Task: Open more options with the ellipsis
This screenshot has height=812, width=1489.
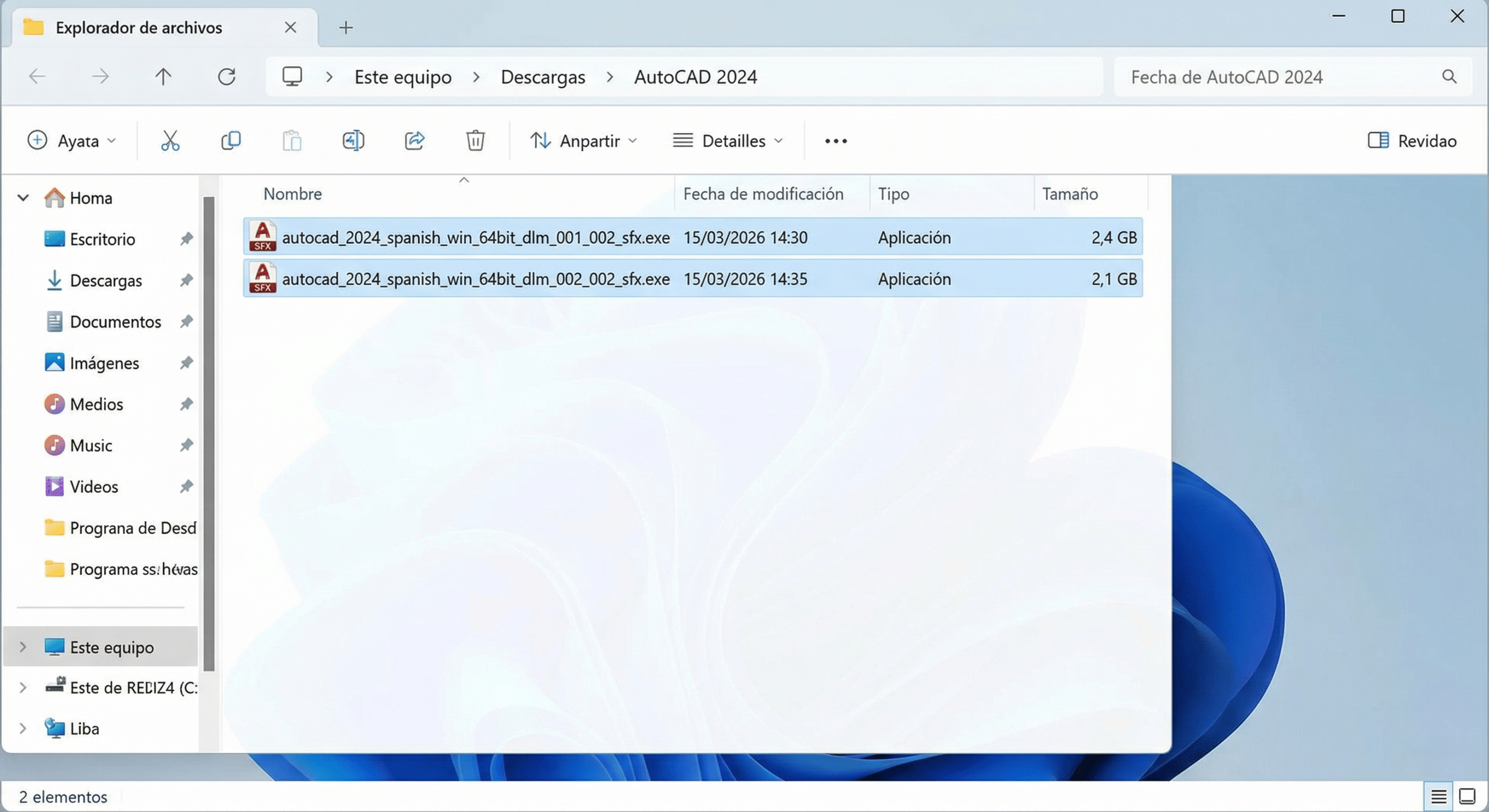Action: [835, 140]
